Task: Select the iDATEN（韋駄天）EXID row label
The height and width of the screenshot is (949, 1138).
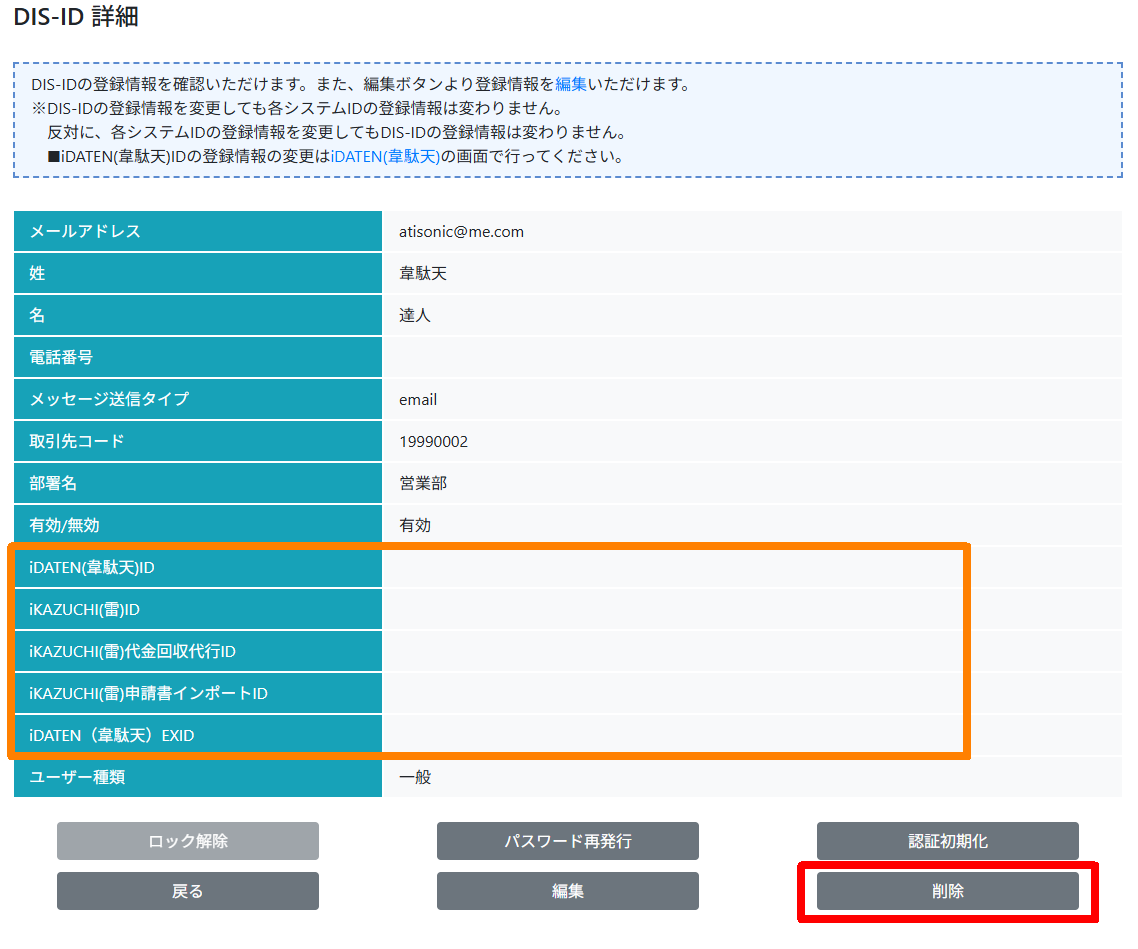Action: point(111,736)
